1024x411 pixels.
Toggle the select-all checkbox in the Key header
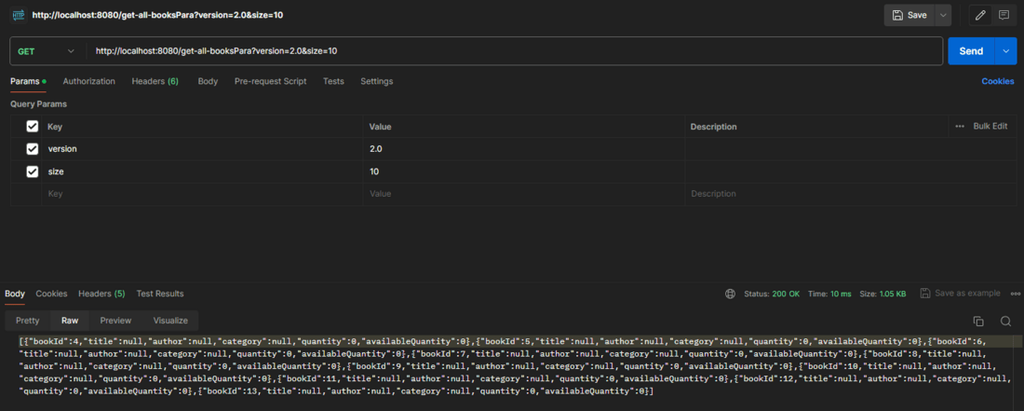(32, 127)
